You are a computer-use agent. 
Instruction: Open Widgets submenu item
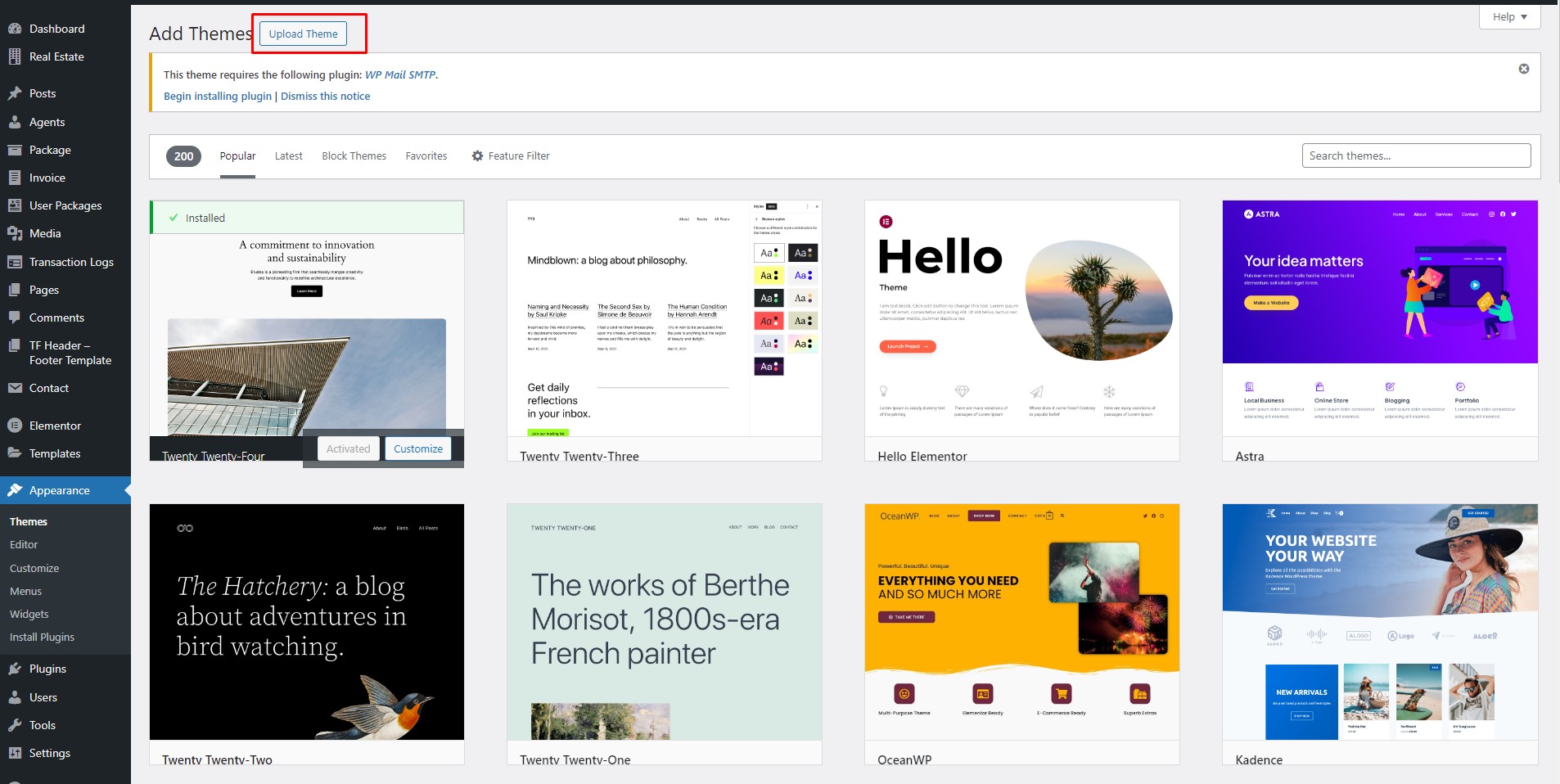pos(29,614)
